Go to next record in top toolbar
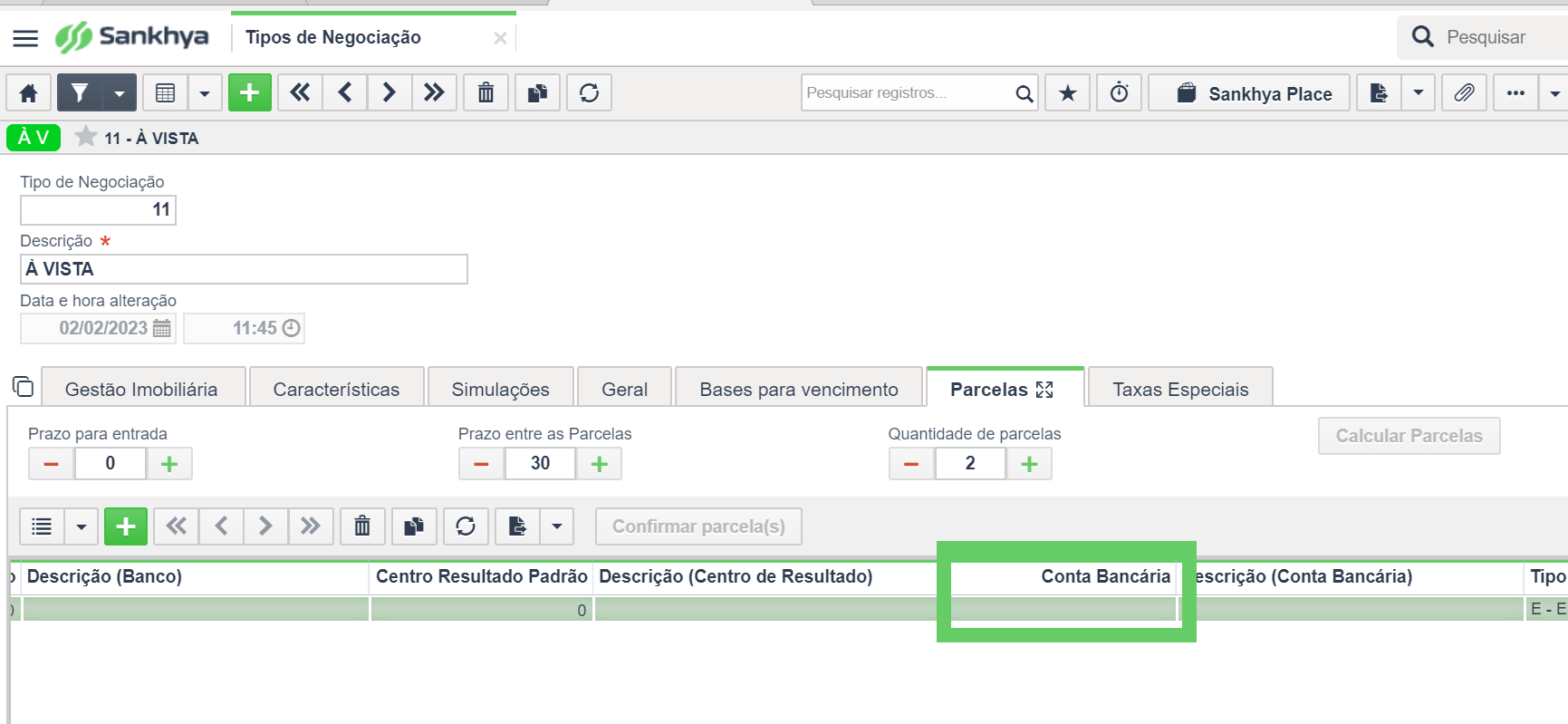 [x=390, y=92]
